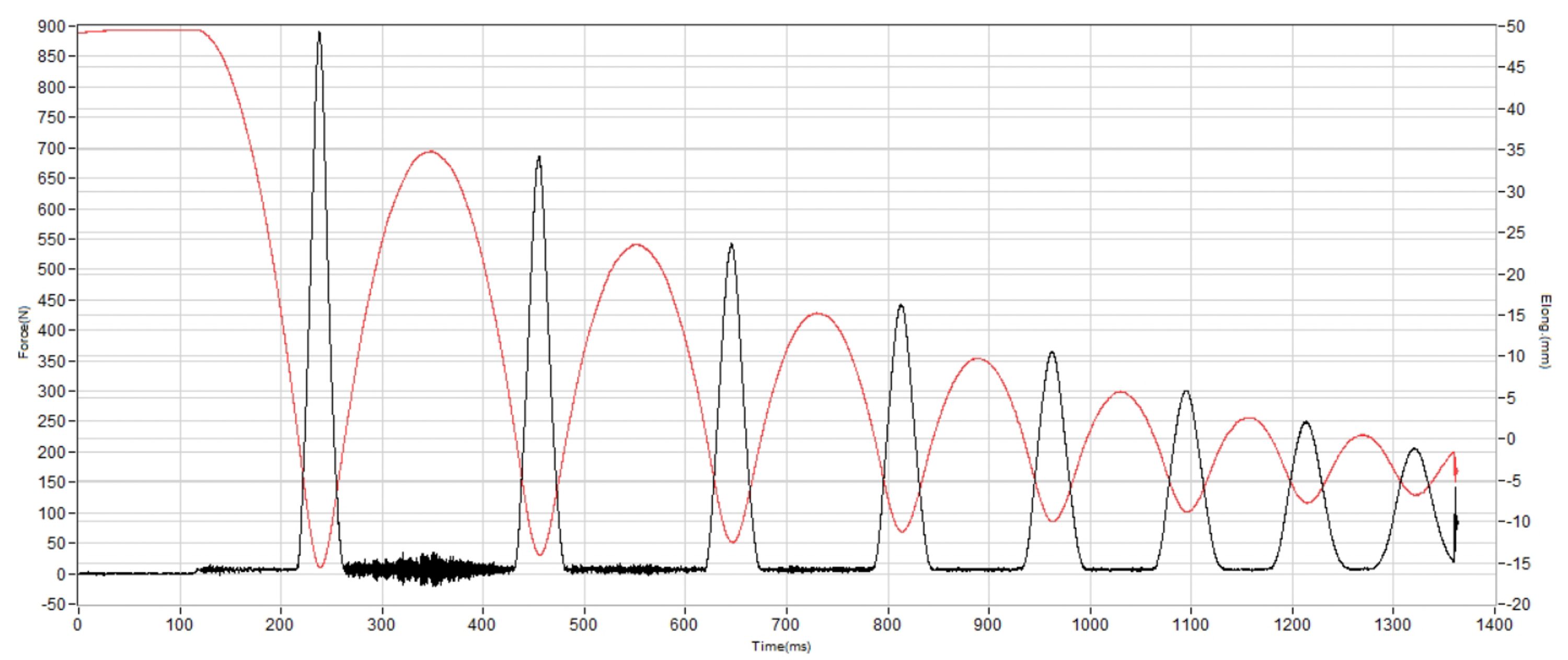Click the Time(ms) x-axis title

[781, 646]
